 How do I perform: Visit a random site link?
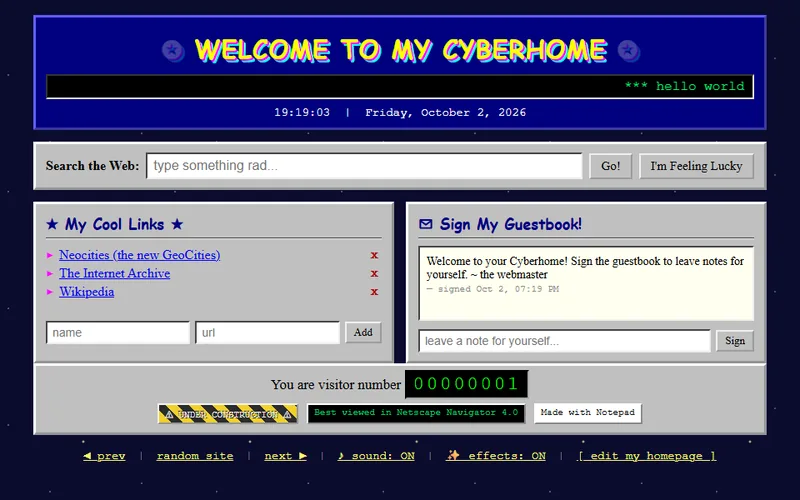pos(195,456)
